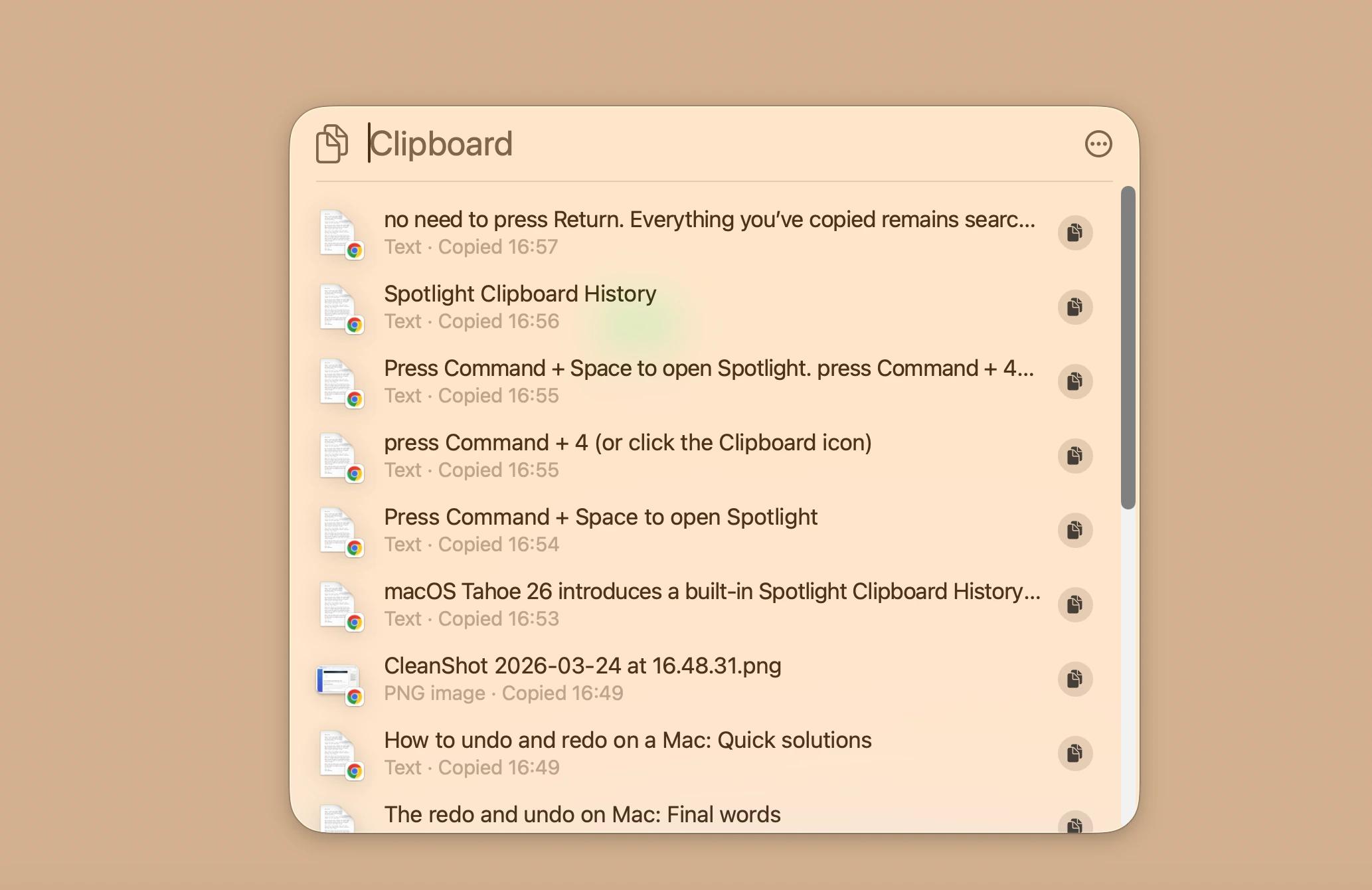Select the How to undo and redo entry
Screen dimensions: 1372x890
pos(598,752)
